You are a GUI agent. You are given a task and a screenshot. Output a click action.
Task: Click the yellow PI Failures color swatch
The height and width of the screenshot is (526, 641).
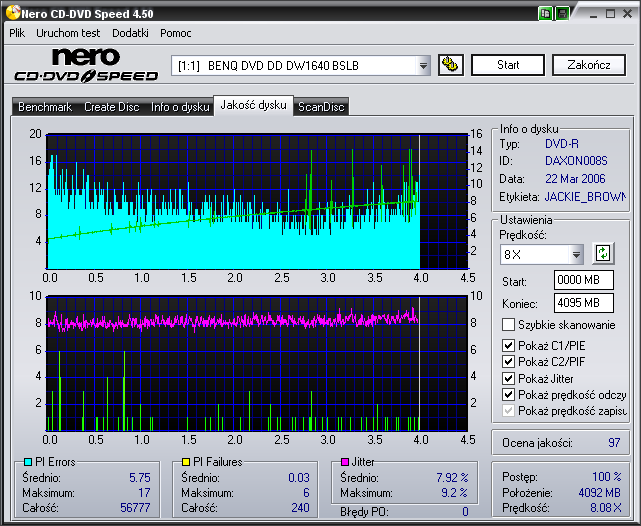(186, 462)
